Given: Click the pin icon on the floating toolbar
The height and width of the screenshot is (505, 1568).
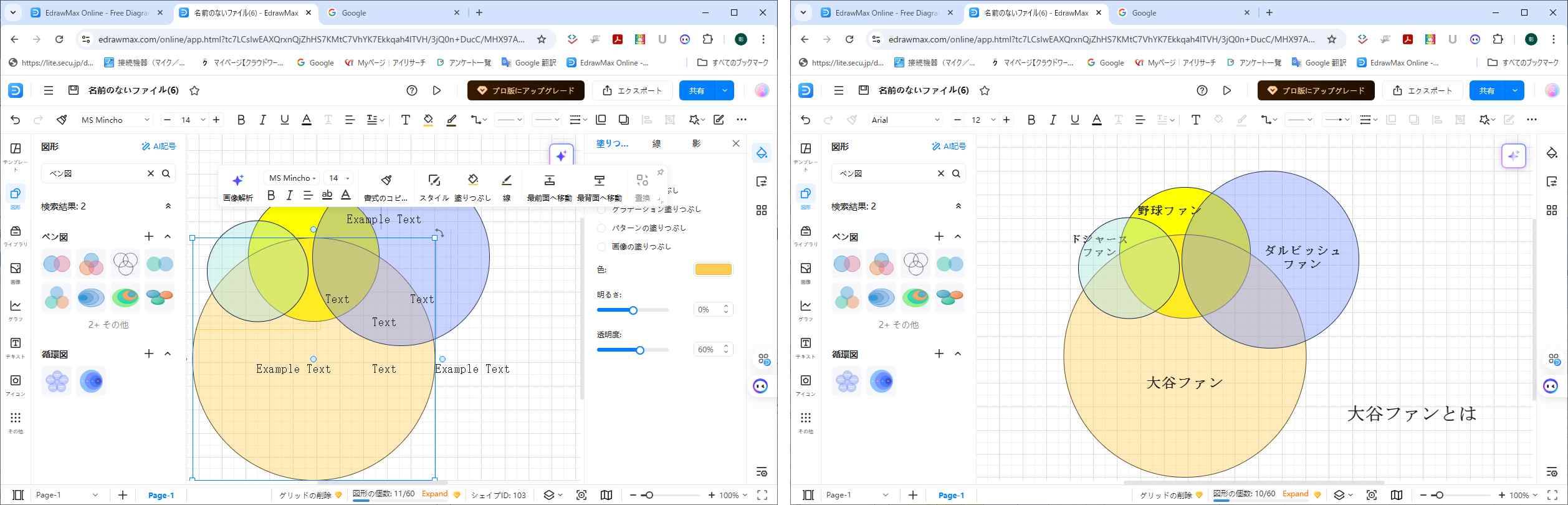Looking at the screenshot, I should [661, 173].
